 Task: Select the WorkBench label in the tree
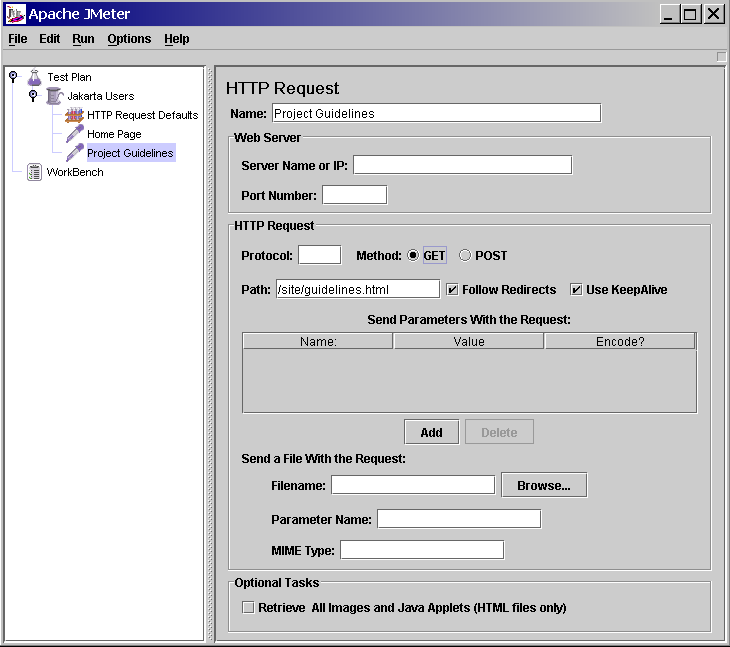point(75,172)
